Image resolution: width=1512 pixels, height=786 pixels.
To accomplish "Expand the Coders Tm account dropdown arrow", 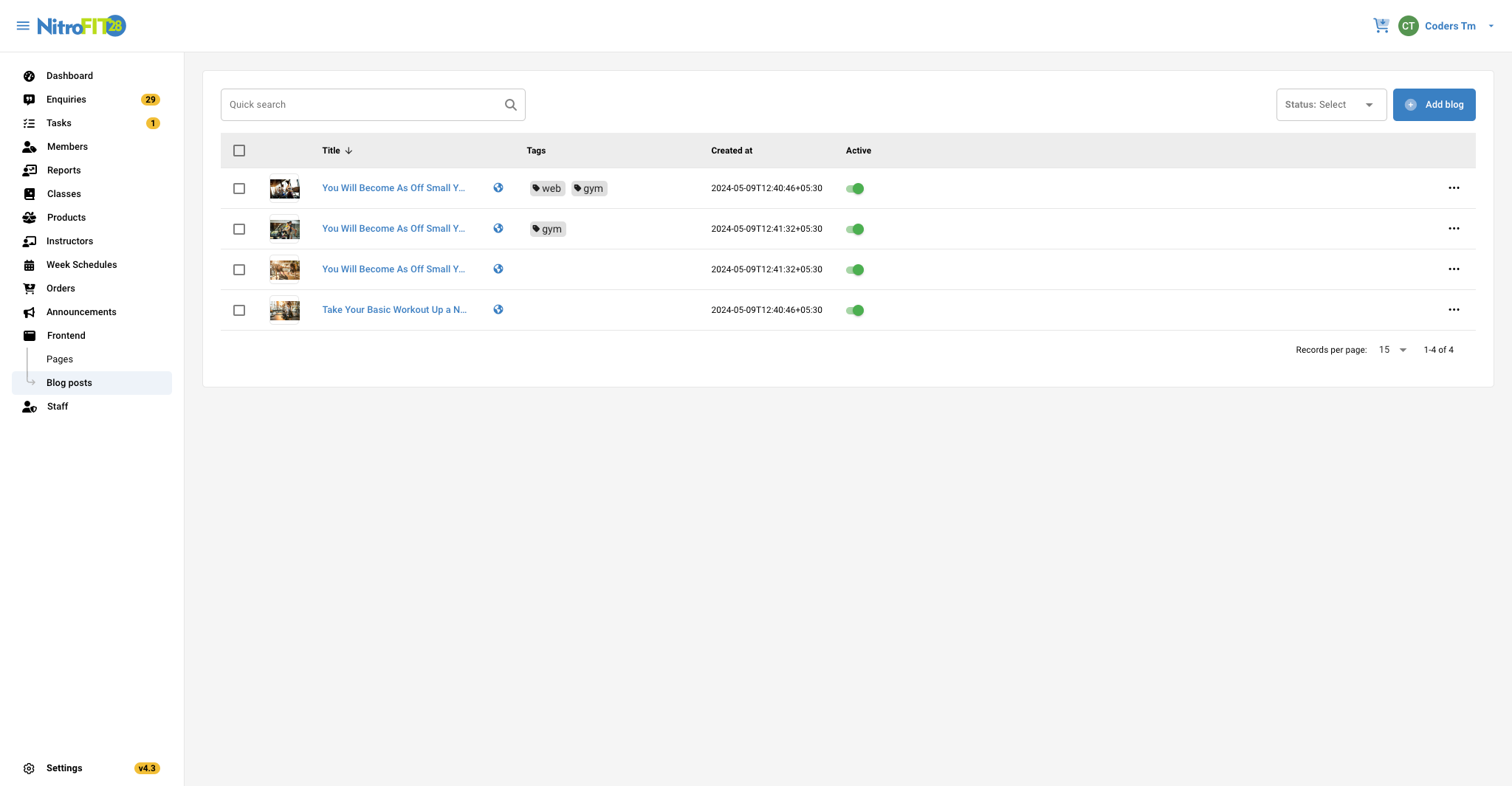I will click(1491, 26).
